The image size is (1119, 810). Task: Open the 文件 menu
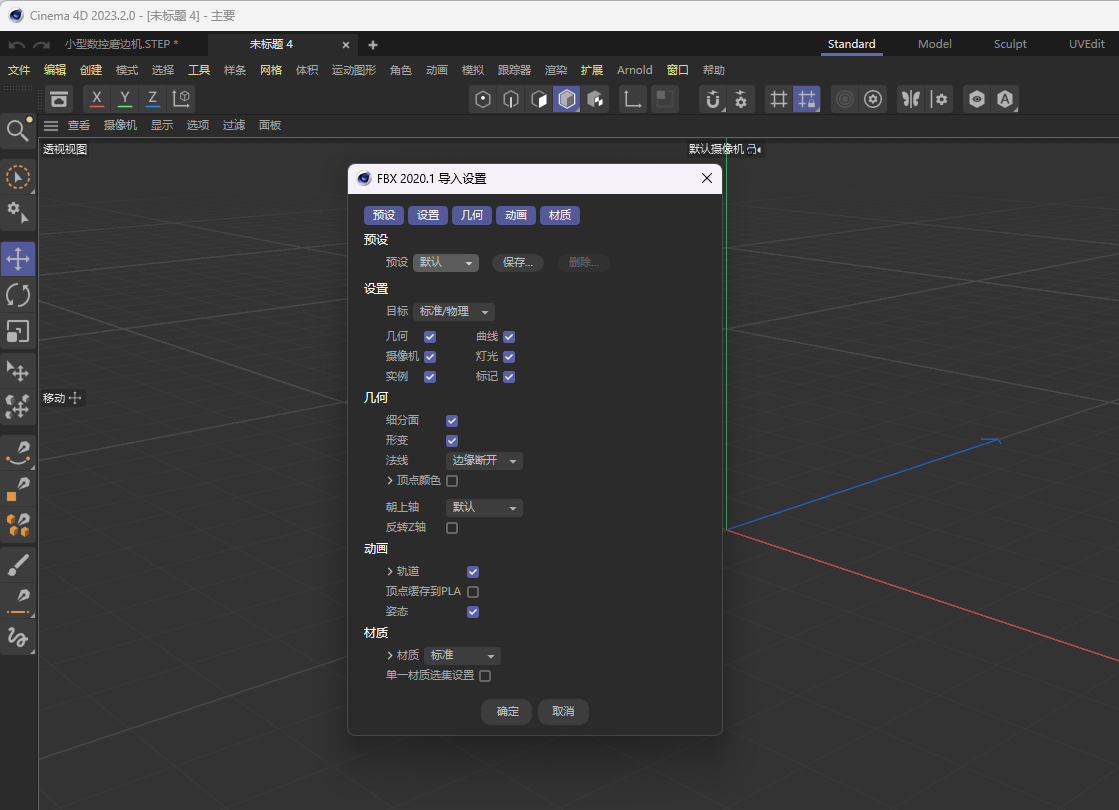pyautogui.click(x=19, y=70)
